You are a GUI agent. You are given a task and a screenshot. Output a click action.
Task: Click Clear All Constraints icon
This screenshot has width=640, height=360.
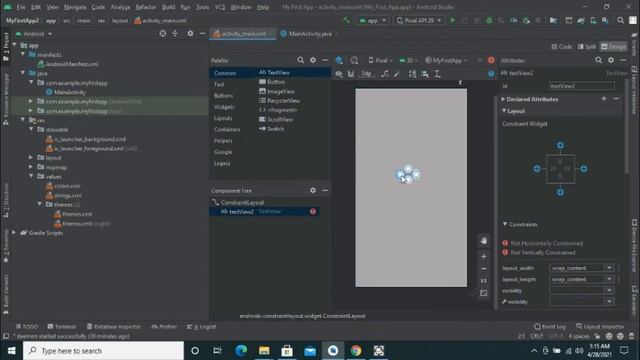click(384, 74)
